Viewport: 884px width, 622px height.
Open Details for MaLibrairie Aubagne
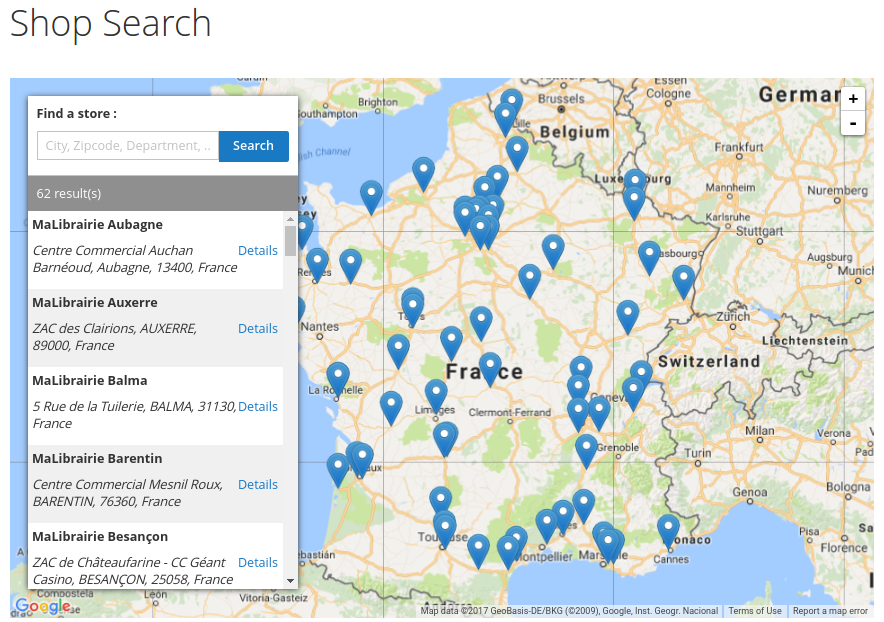click(x=258, y=250)
